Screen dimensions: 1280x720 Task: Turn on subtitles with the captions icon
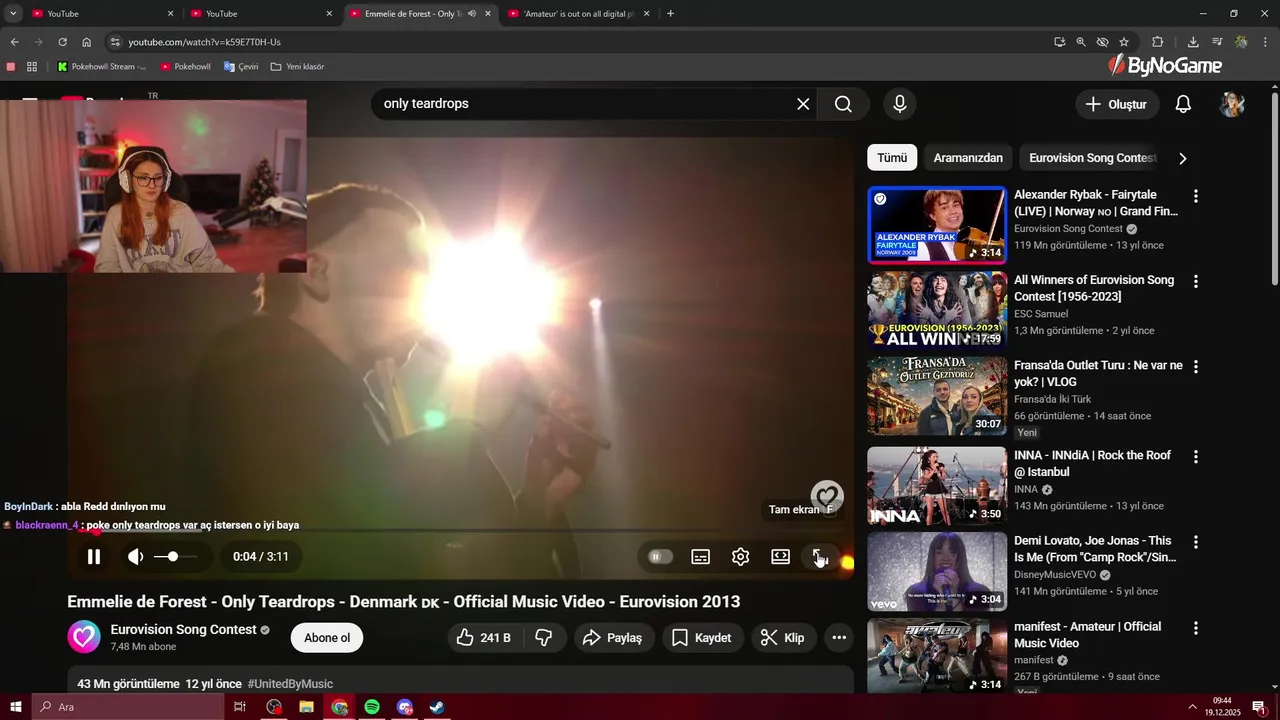coord(701,557)
